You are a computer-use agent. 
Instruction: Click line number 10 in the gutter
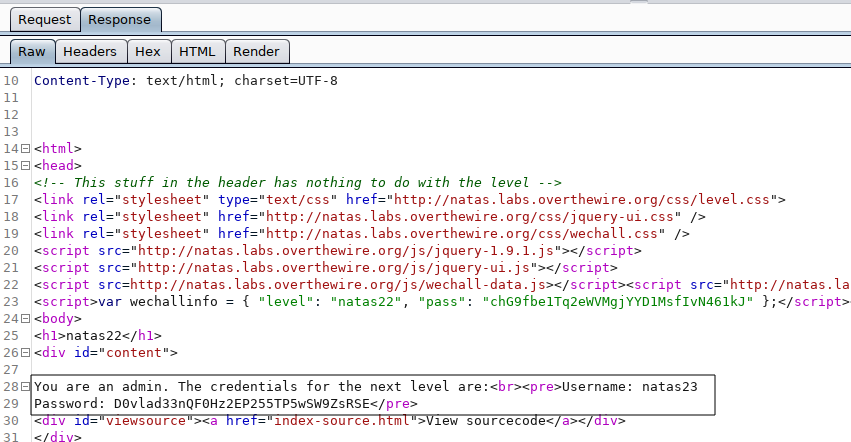[11, 81]
